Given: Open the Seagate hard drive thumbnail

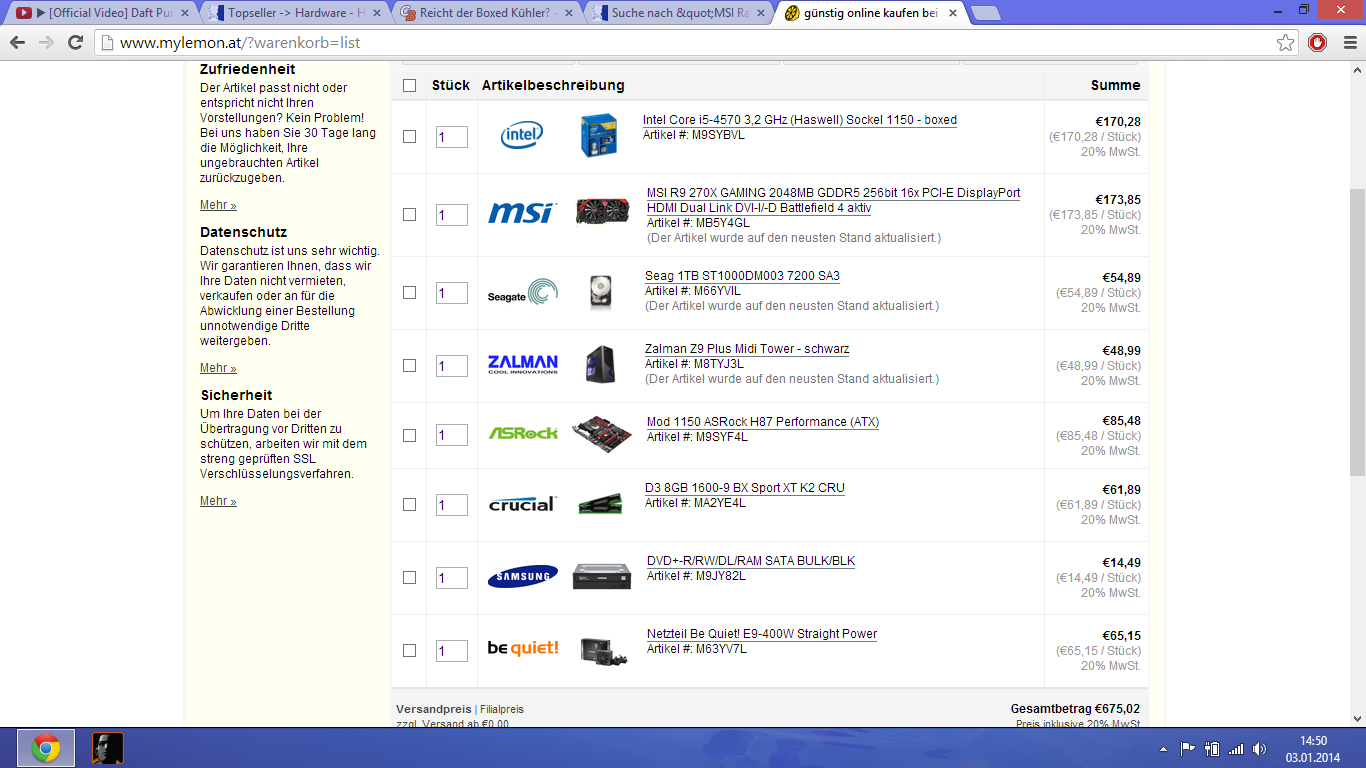Looking at the screenshot, I should click(x=600, y=292).
